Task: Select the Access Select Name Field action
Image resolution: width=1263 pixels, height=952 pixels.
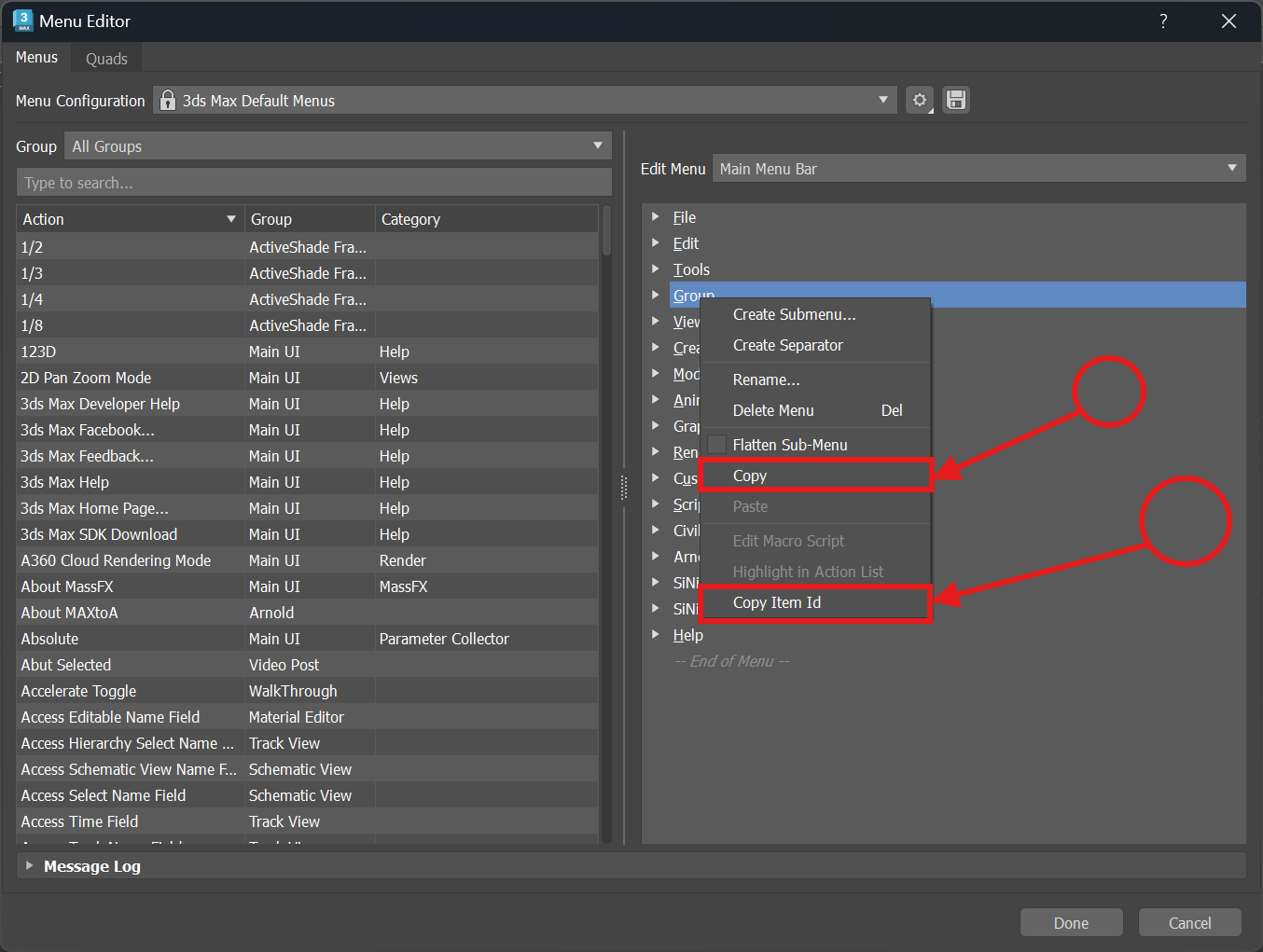Action: (308, 795)
